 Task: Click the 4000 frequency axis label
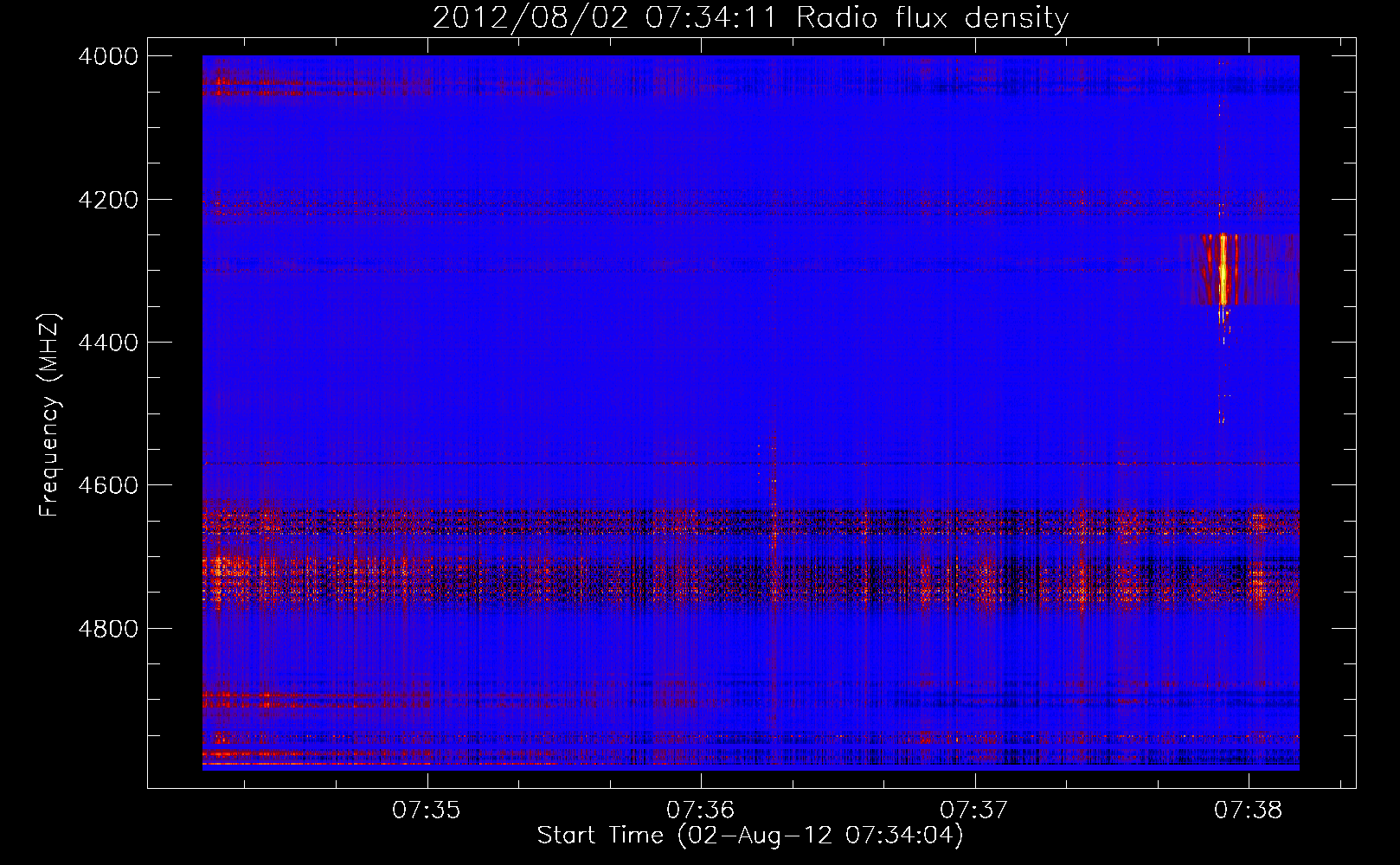108,56
